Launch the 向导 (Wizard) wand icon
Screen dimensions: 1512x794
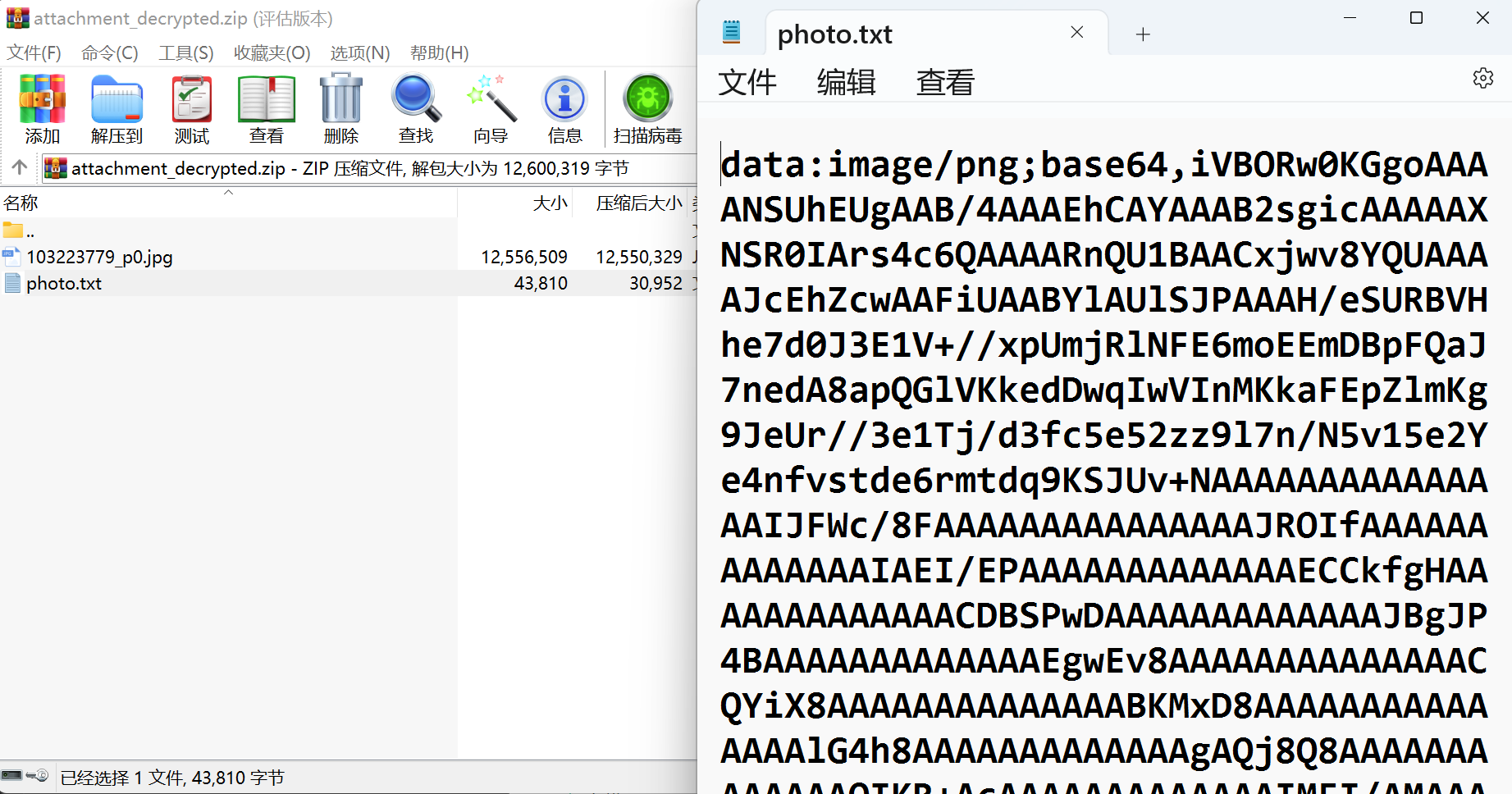click(x=491, y=108)
